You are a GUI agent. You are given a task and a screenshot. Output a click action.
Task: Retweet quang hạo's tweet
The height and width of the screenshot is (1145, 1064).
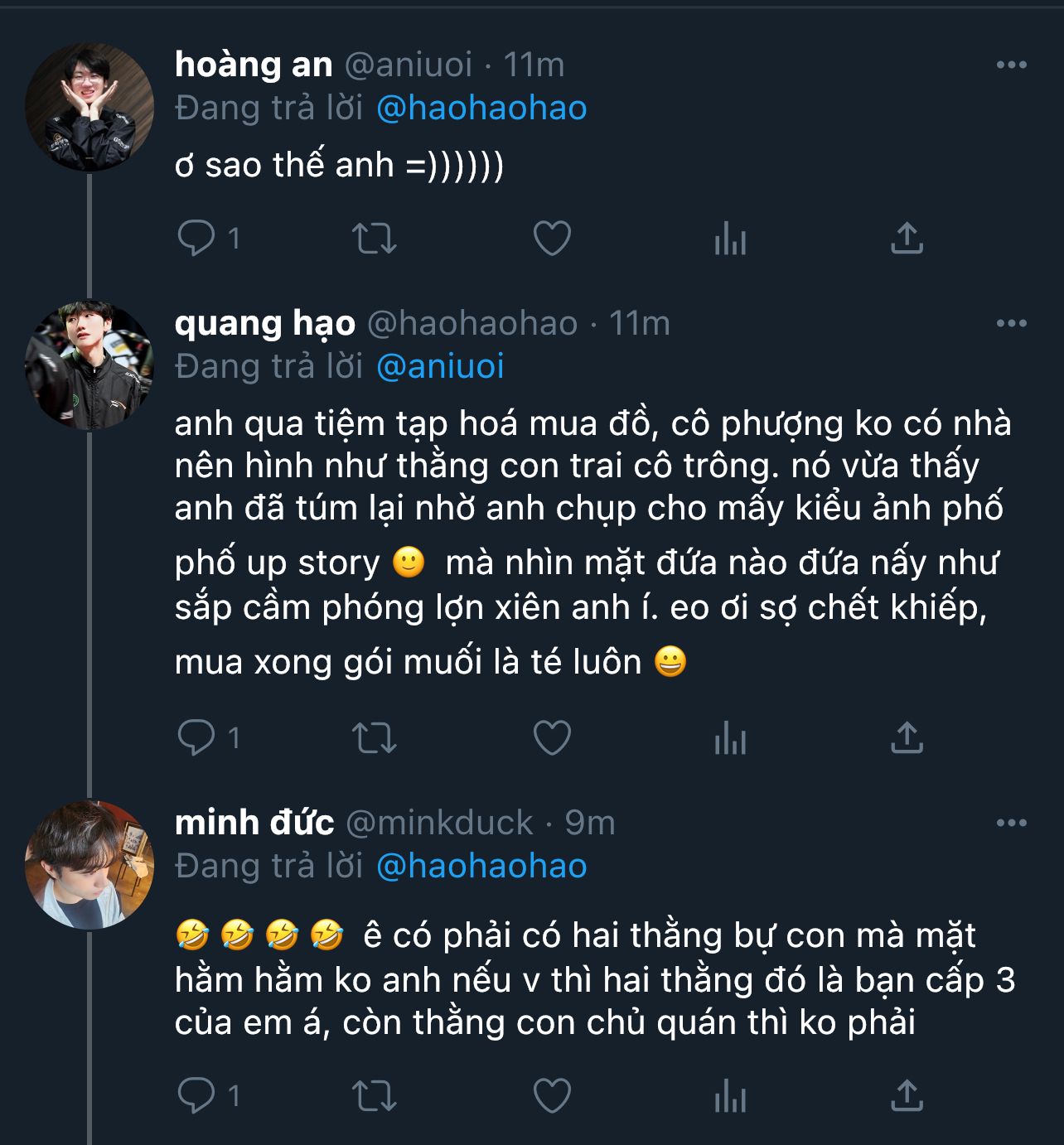tap(375, 737)
